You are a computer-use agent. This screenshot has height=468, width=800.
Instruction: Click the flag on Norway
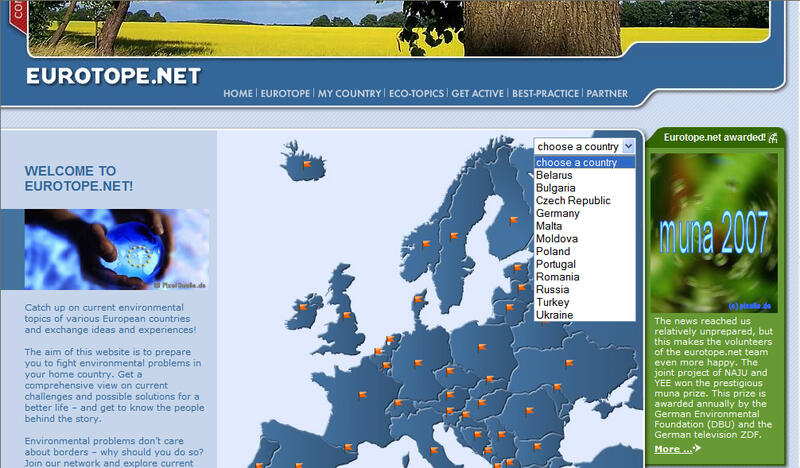[x=425, y=244]
